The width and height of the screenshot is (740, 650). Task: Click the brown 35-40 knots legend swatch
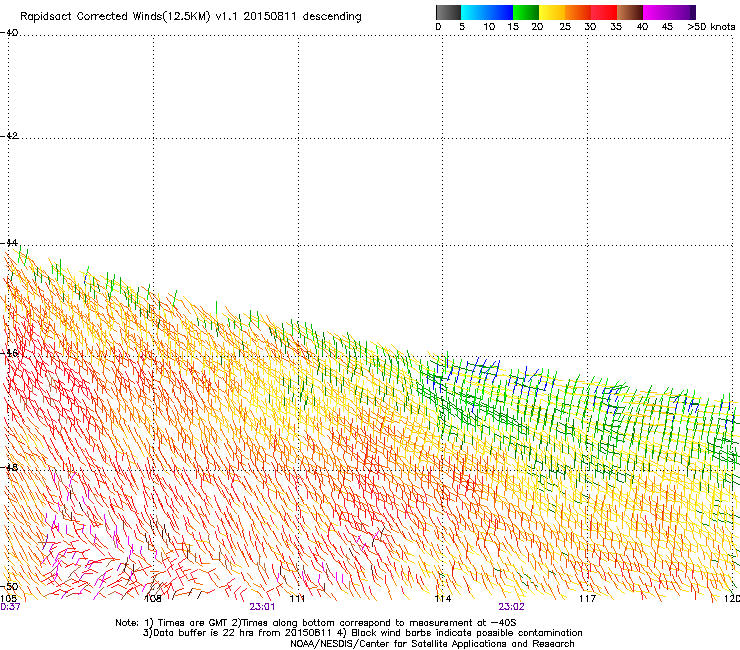coord(630,12)
